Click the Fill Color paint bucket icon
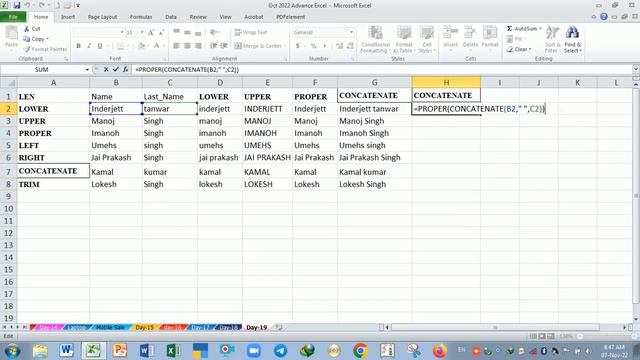The height and width of the screenshot is (360, 640). coord(141,46)
